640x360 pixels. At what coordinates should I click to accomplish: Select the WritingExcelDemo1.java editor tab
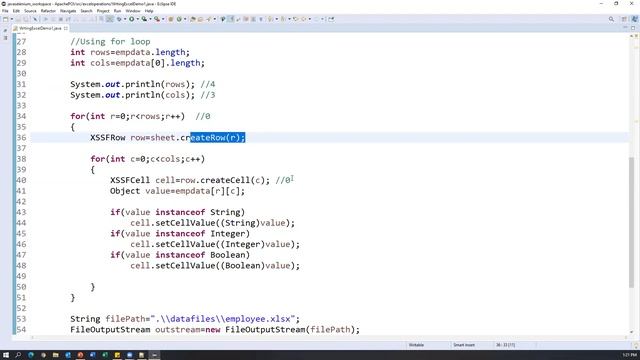[40, 28]
